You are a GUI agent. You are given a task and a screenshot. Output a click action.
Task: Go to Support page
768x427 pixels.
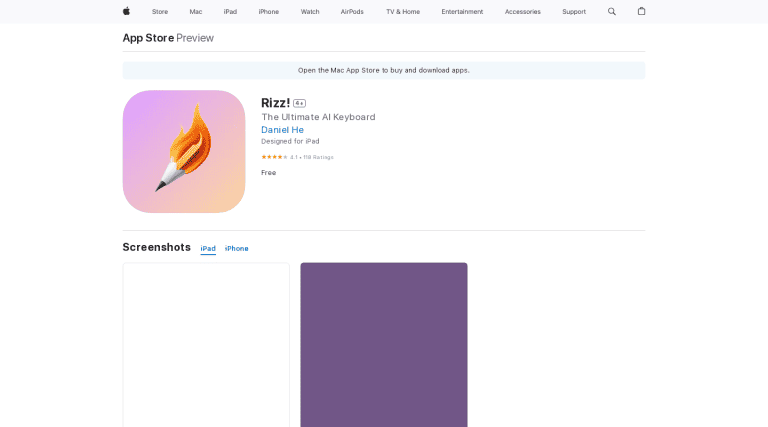coord(574,12)
